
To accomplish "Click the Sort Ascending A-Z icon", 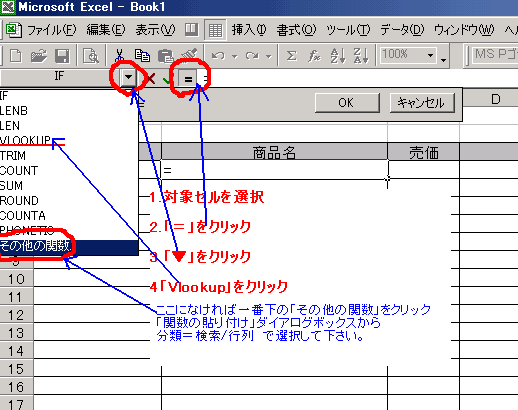I will (338, 56).
